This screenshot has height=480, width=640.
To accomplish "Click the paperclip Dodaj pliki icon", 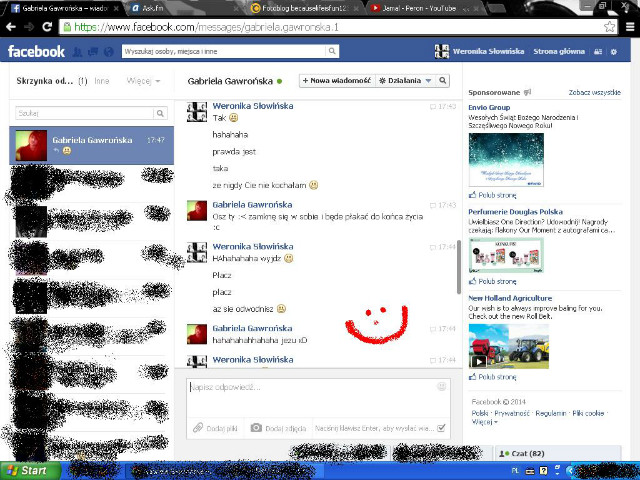I will coord(198,428).
